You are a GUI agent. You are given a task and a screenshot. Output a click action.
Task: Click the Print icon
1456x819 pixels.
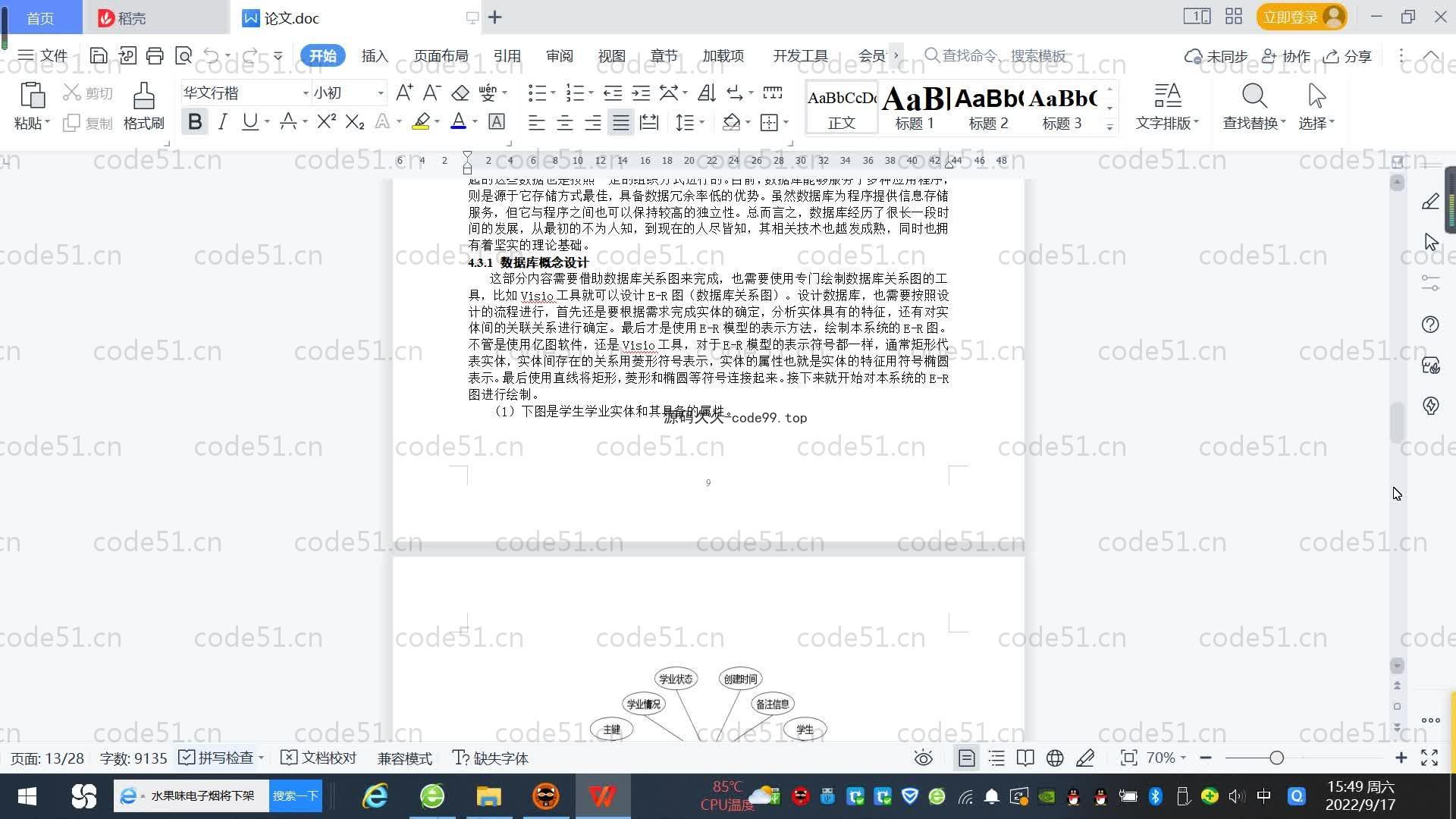coord(155,55)
